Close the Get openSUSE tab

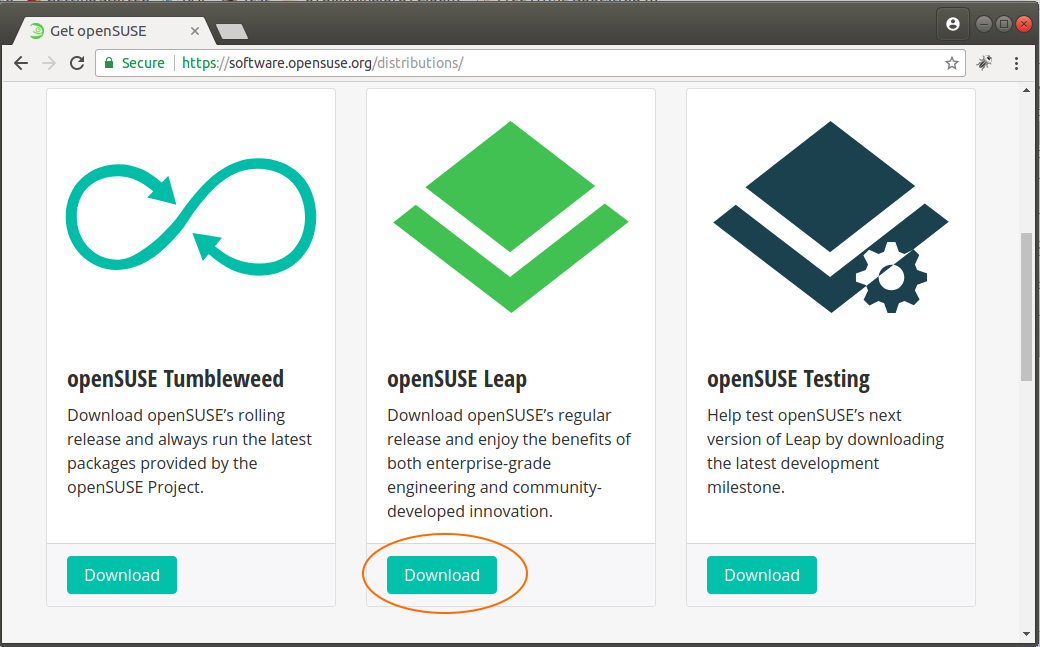(195, 31)
